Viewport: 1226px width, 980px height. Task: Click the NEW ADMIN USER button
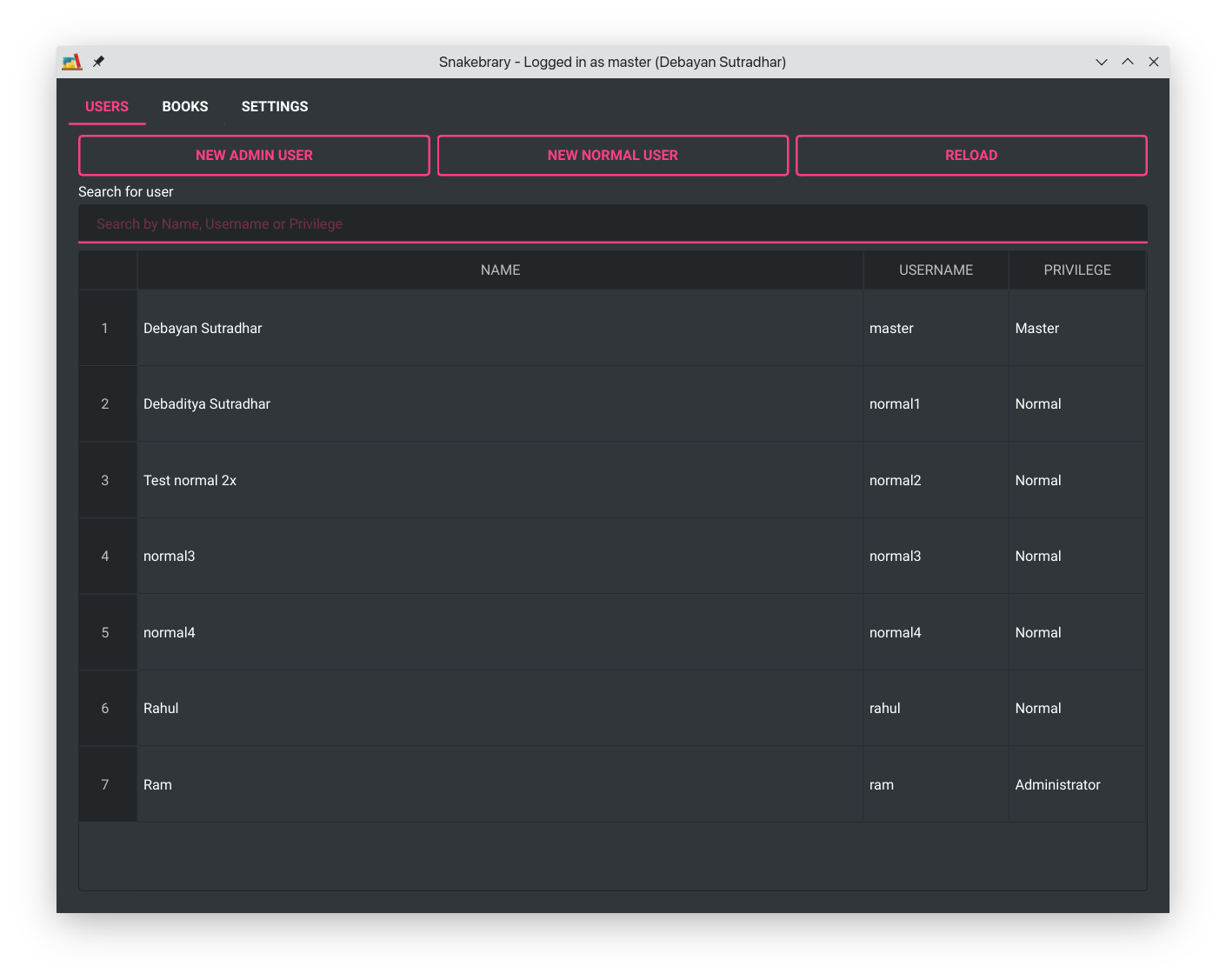(254, 155)
